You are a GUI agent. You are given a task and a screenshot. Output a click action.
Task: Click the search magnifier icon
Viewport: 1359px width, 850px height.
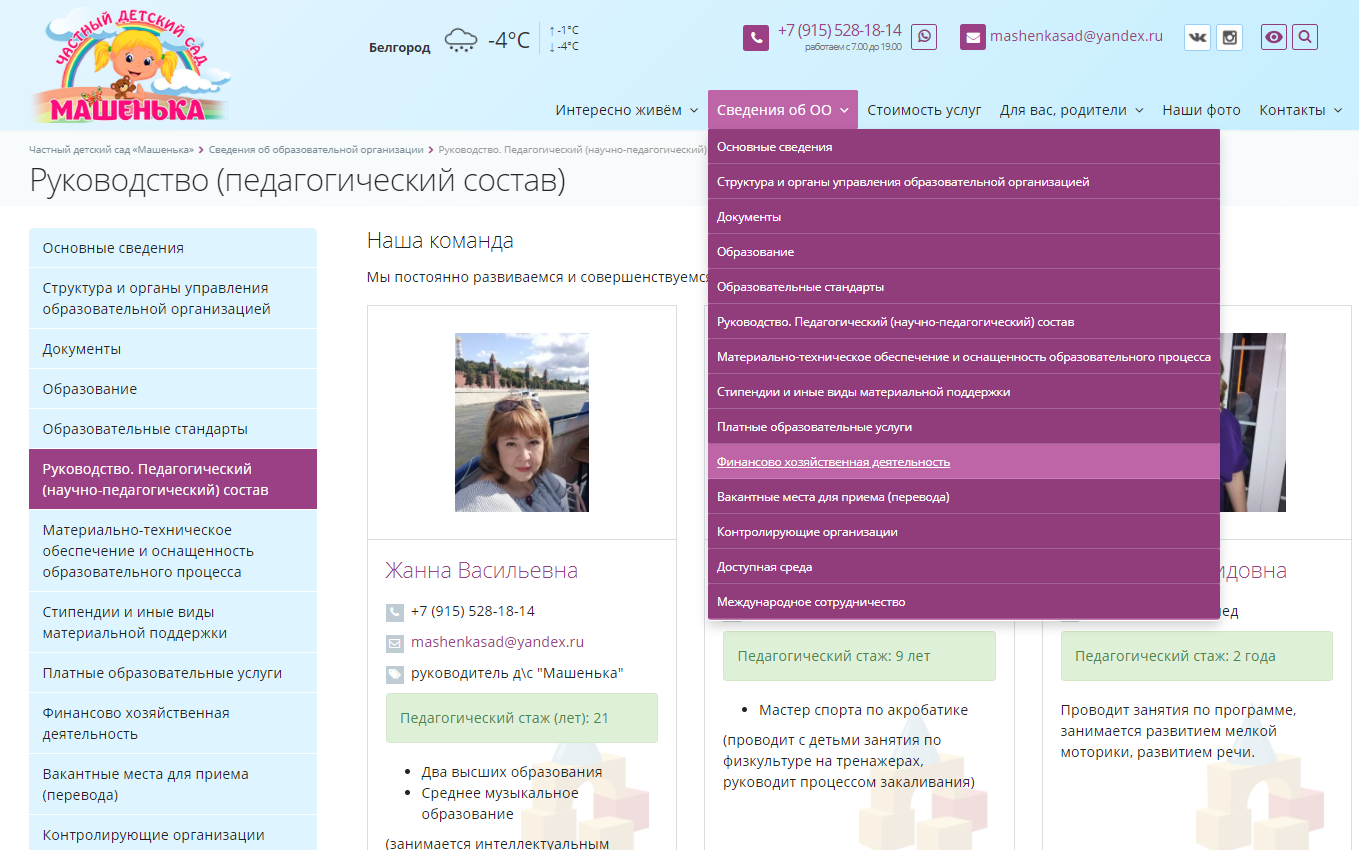click(1304, 38)
